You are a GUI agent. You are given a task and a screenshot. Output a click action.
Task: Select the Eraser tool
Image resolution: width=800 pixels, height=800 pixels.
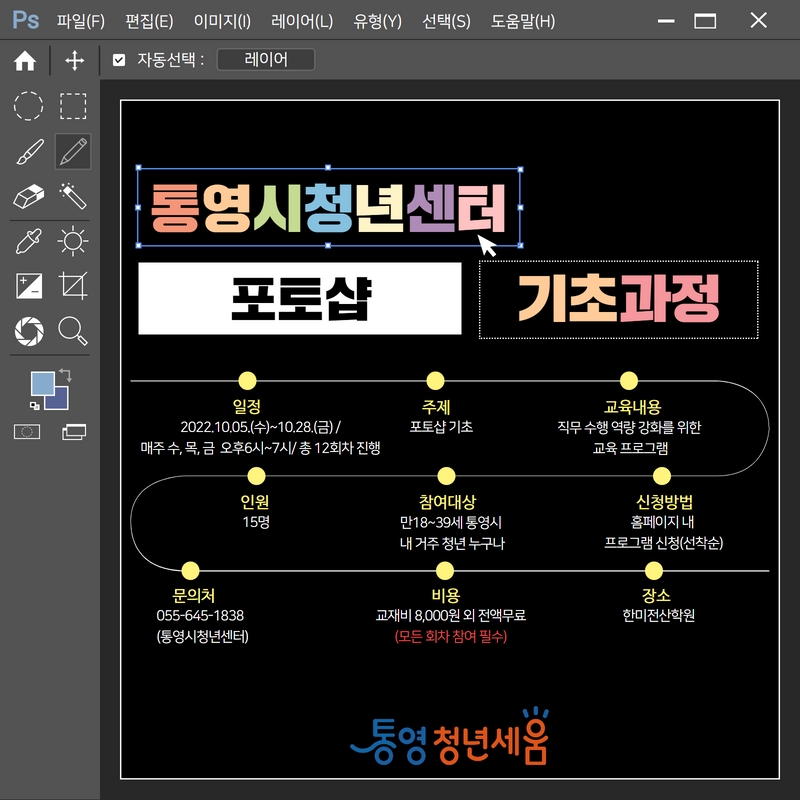click(x=29, y=196)
